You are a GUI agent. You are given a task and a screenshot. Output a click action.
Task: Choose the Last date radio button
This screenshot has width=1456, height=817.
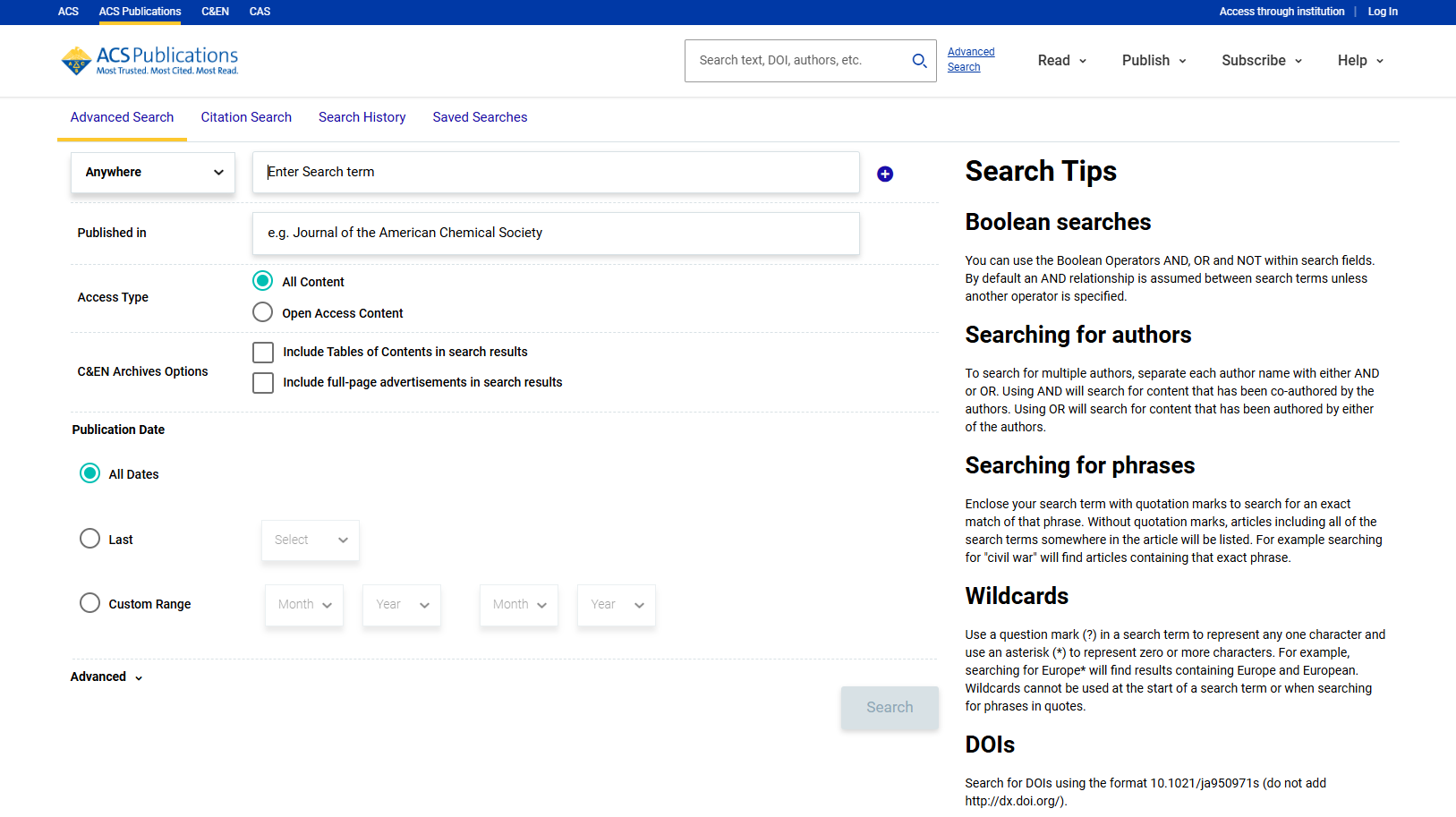tap(89, 539)
